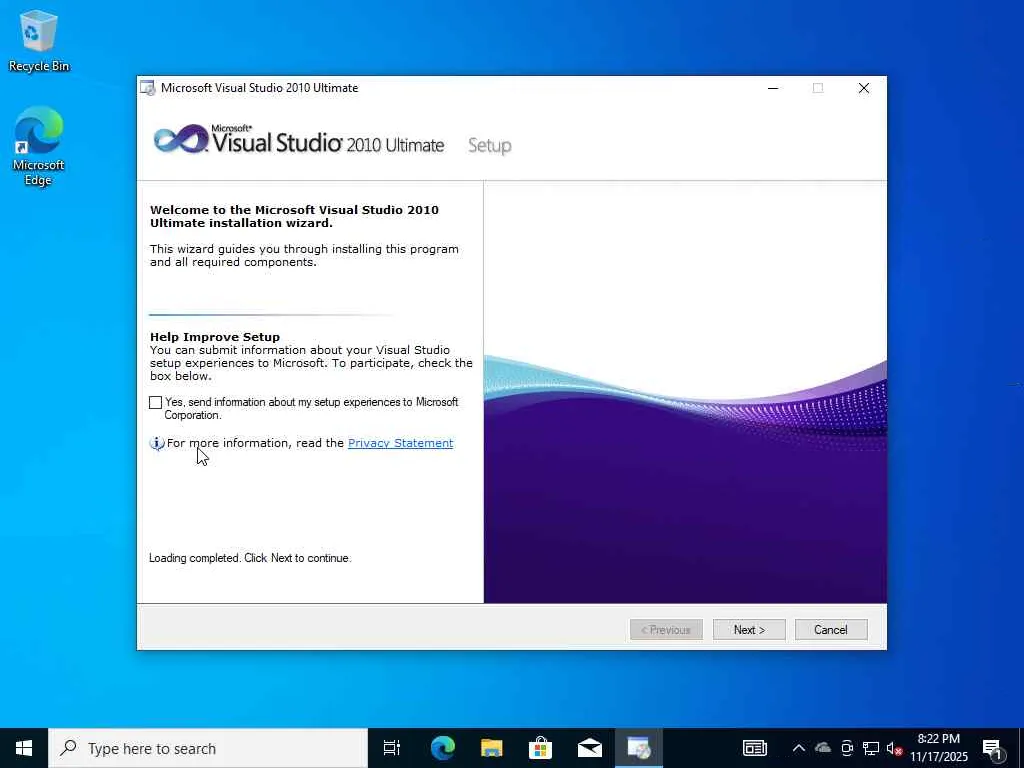Open the Windows Start menu
This screenshot has width=1024, height=768.
tap(24, 748)
